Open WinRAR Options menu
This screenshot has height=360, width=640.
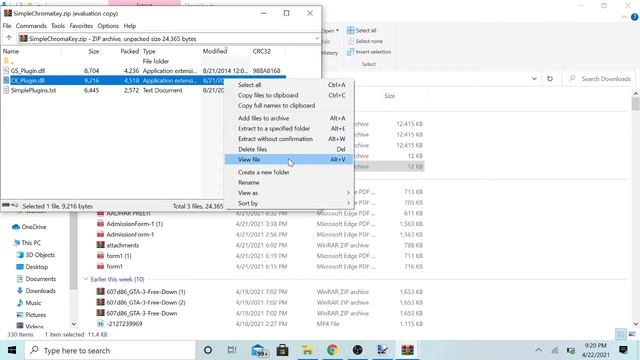(x=108, y=26)
